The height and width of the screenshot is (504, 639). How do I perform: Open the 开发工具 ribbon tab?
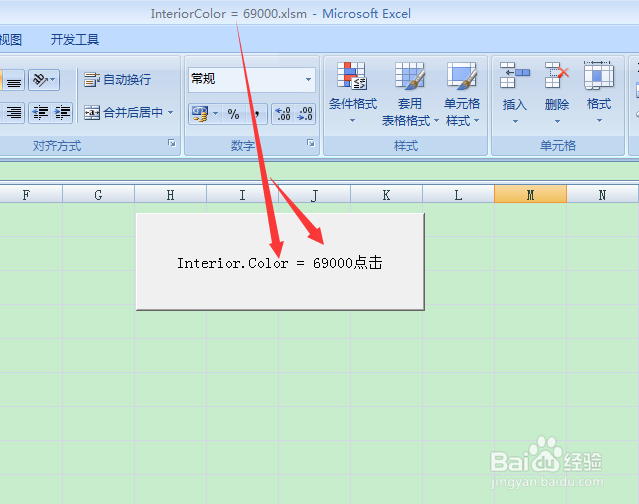(75, 40)
